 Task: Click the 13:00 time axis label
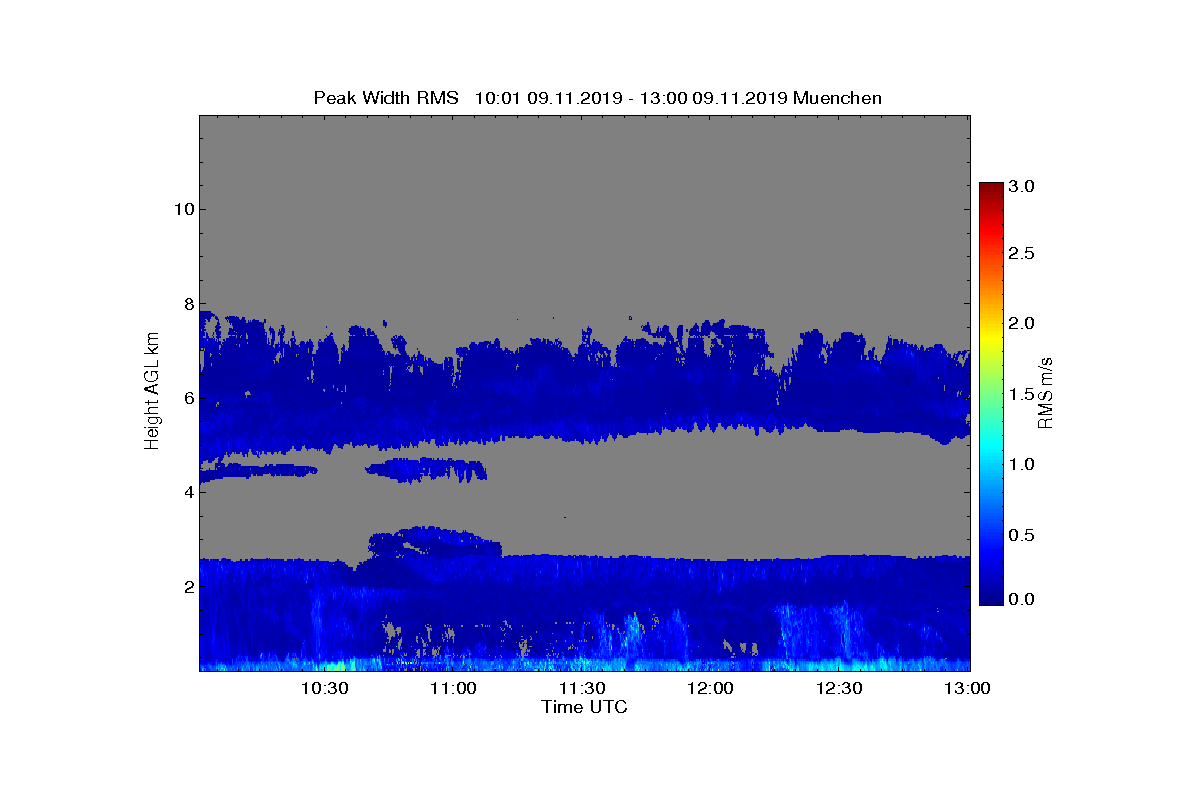click(967, 688)
